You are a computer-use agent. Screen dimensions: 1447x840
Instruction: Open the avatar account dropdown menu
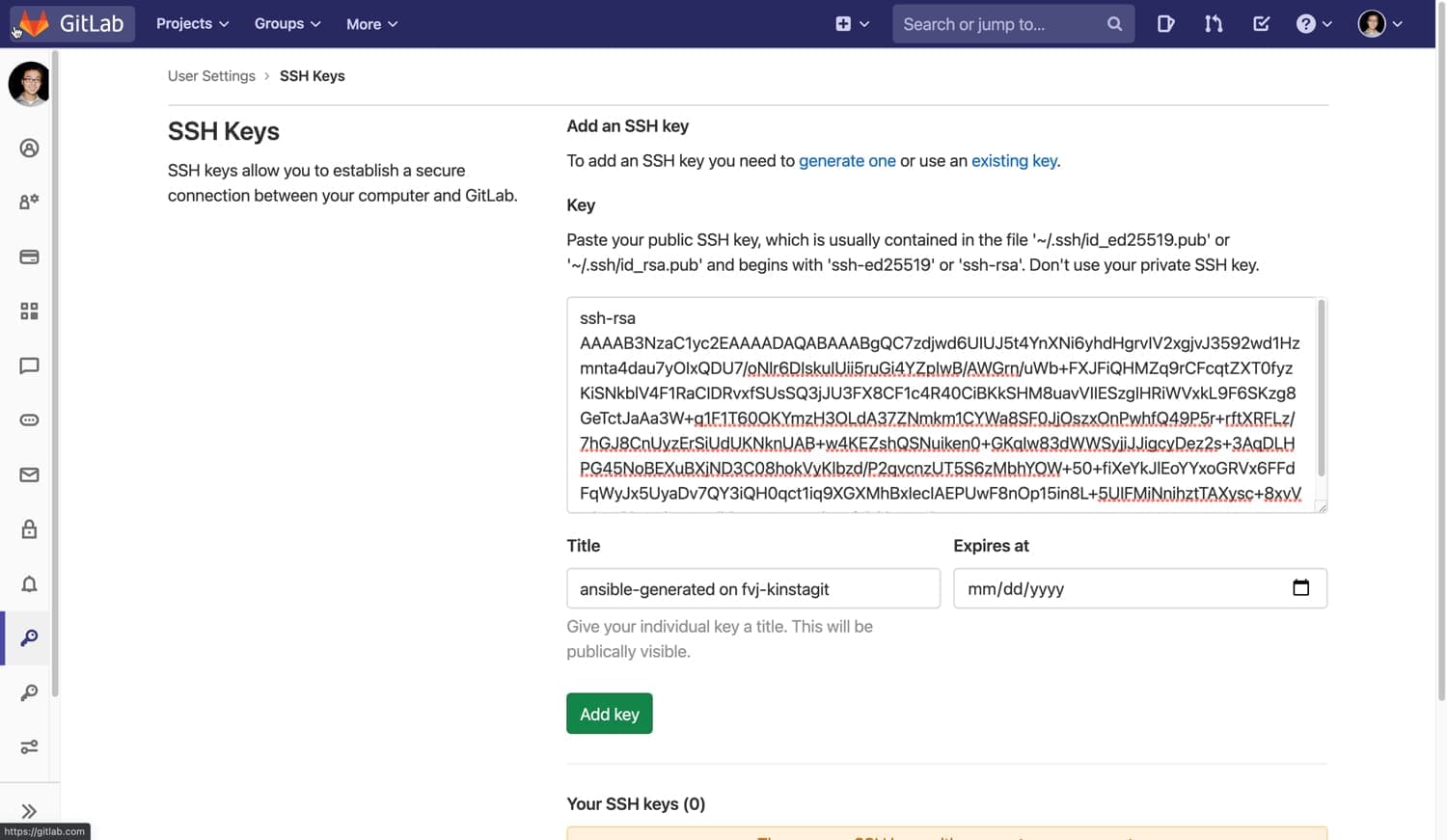tap(1379, 23)
